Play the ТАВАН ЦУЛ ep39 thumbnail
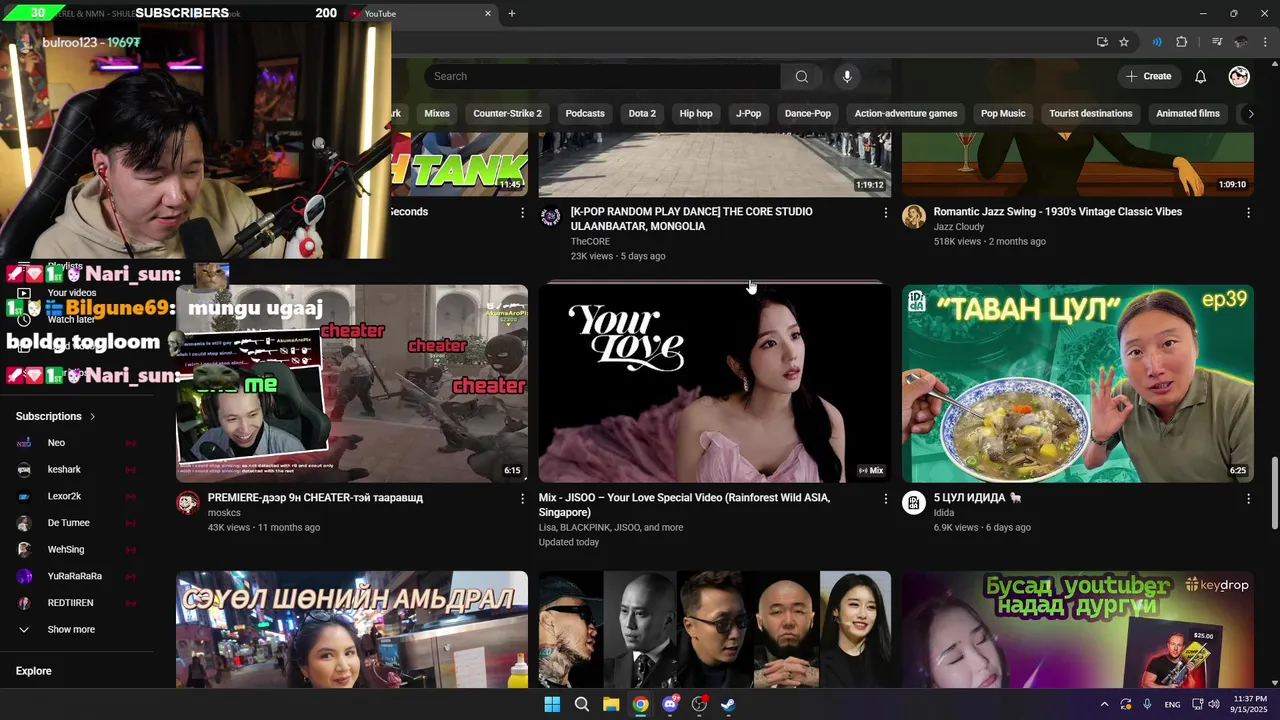 click(x=1078, y=384)
